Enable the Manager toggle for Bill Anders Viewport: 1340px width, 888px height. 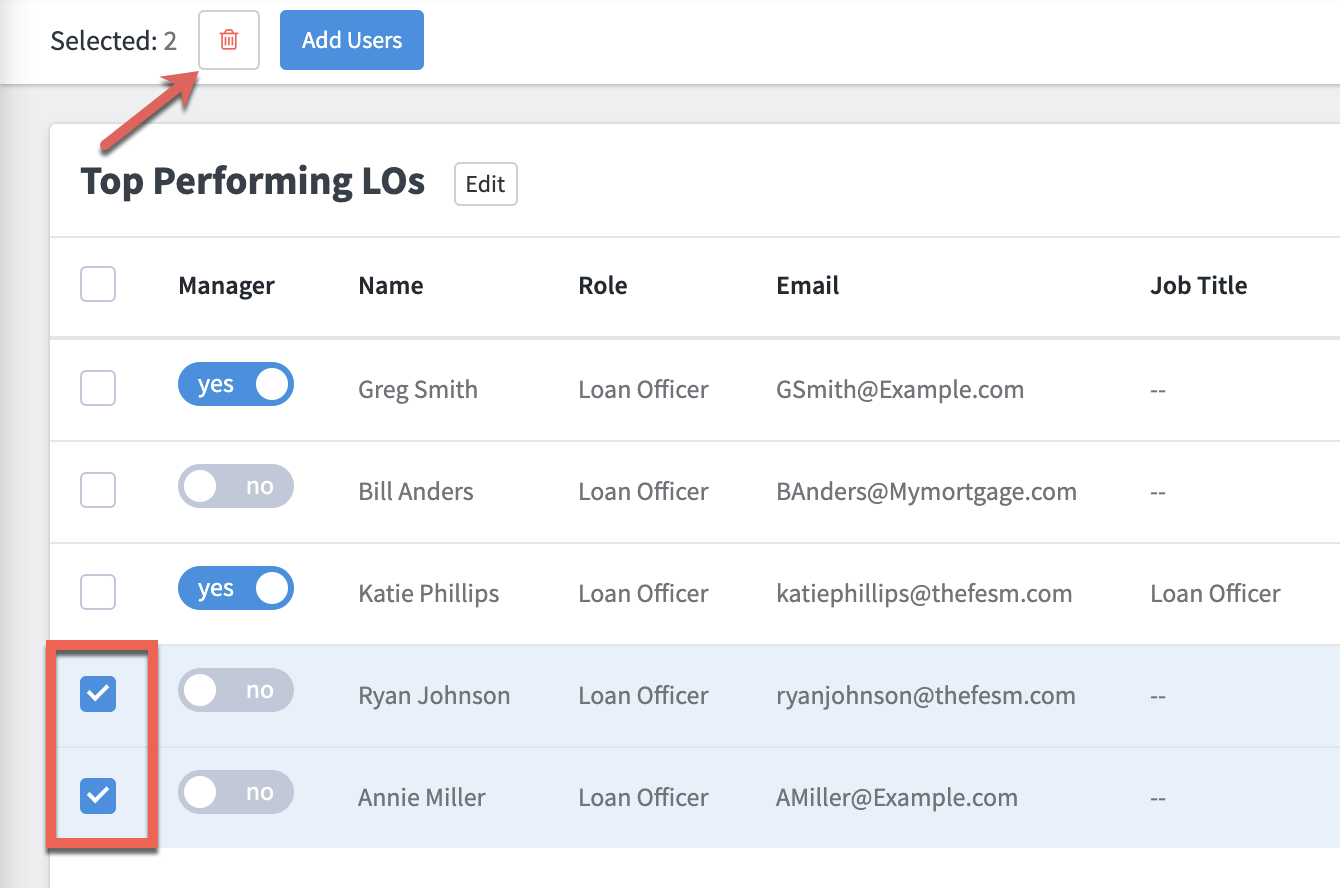[236, 486]
